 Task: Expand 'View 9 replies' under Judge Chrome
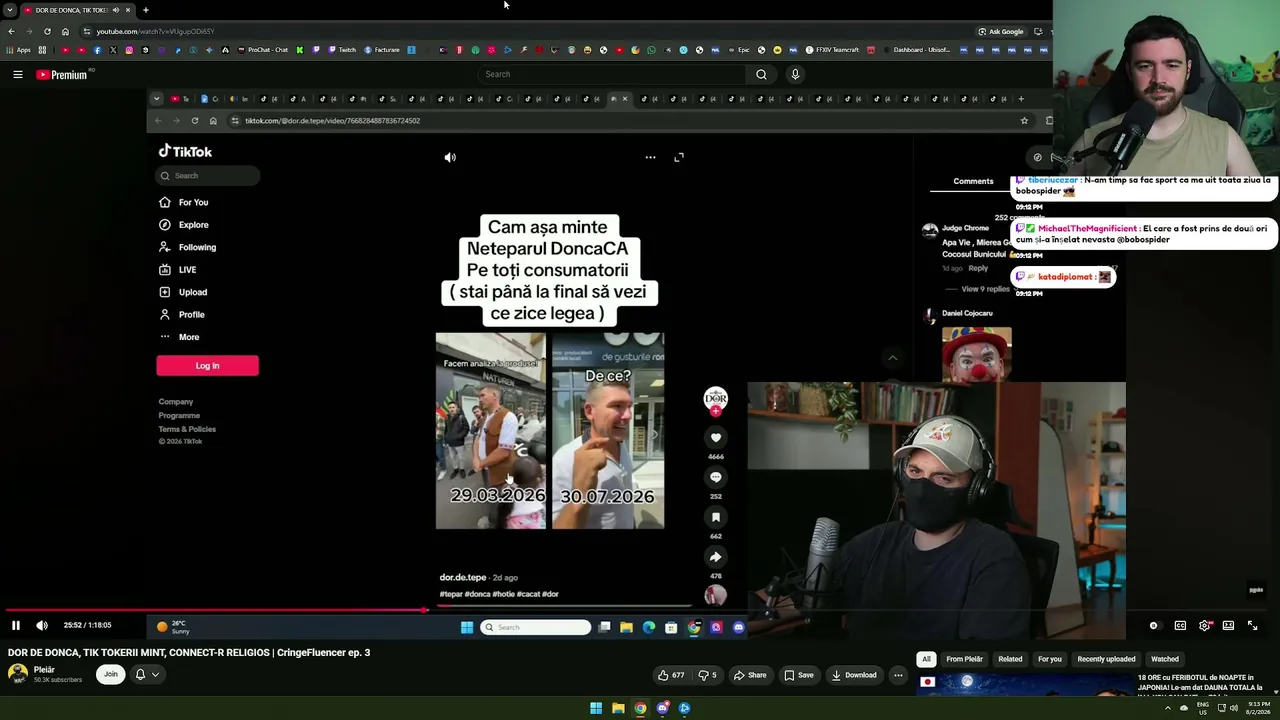pyautogui.click(x=986, y=289)
